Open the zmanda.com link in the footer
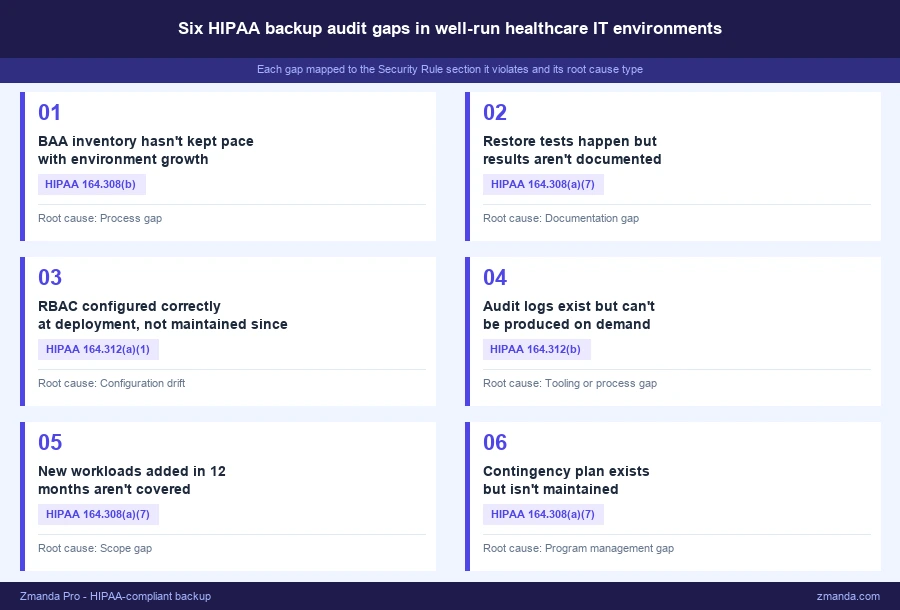This screenshot has height=610, width=900. click(848, 596)
